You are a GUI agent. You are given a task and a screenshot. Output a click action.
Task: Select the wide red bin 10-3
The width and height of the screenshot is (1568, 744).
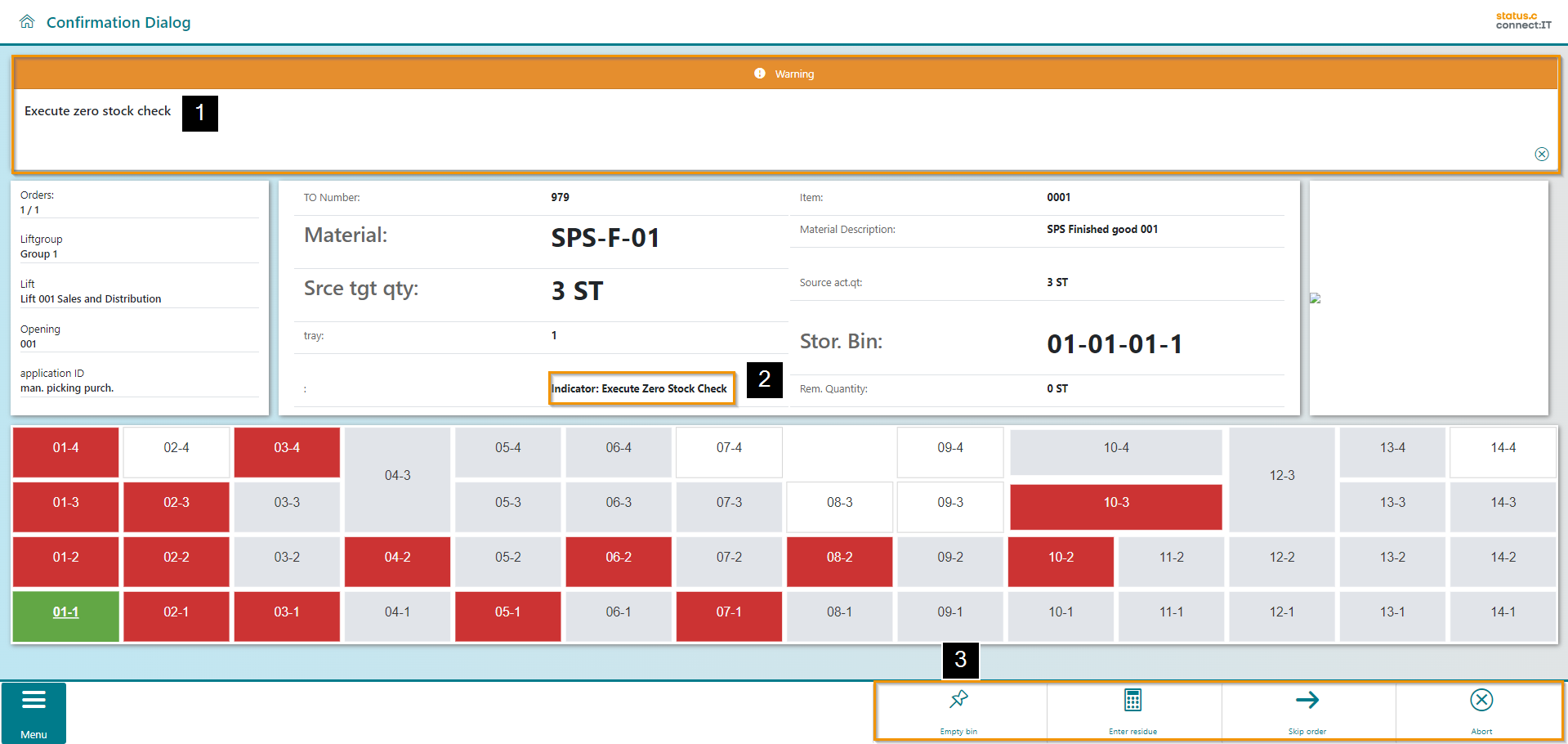point(1115,503)
